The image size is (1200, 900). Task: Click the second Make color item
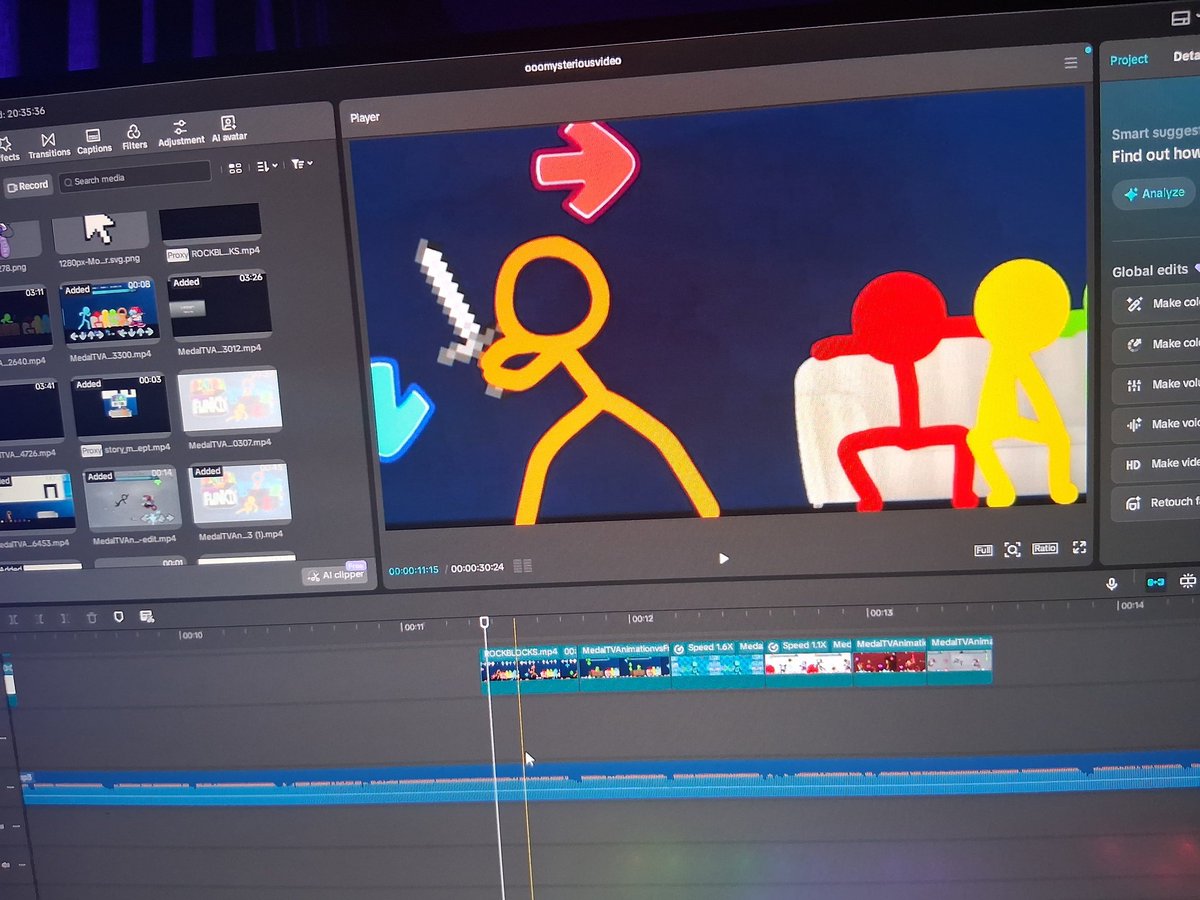[x=1157, y=344]
